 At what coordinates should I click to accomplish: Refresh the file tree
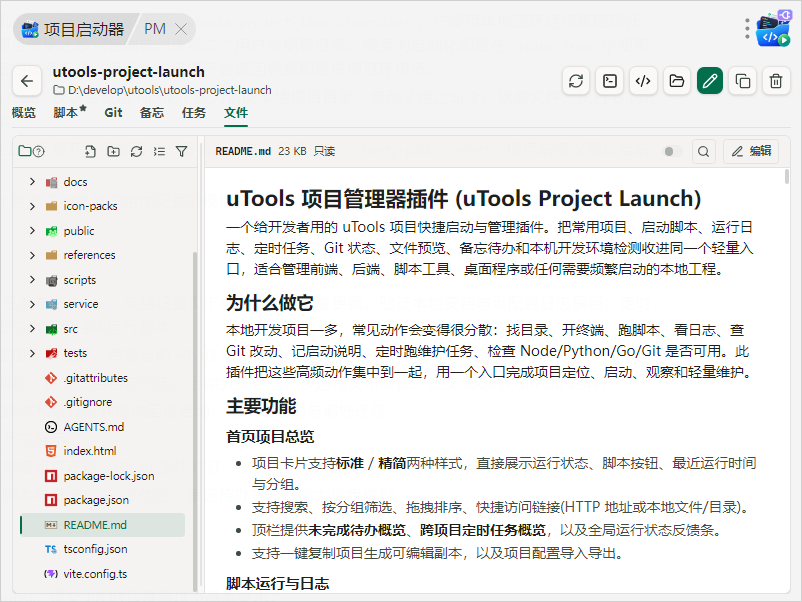tap(136, 151)
